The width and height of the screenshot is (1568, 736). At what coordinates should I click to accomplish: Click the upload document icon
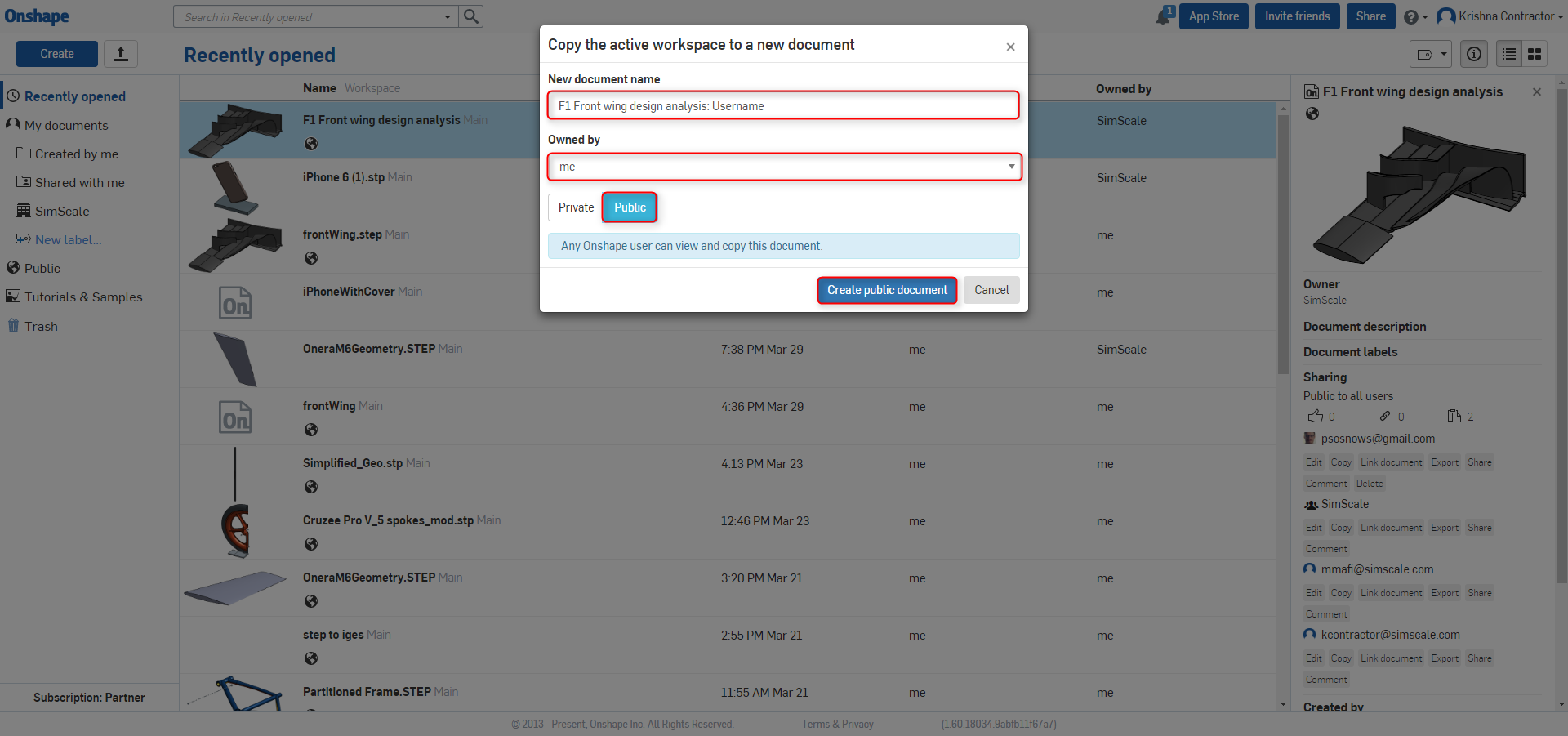(x=121, y=54)
